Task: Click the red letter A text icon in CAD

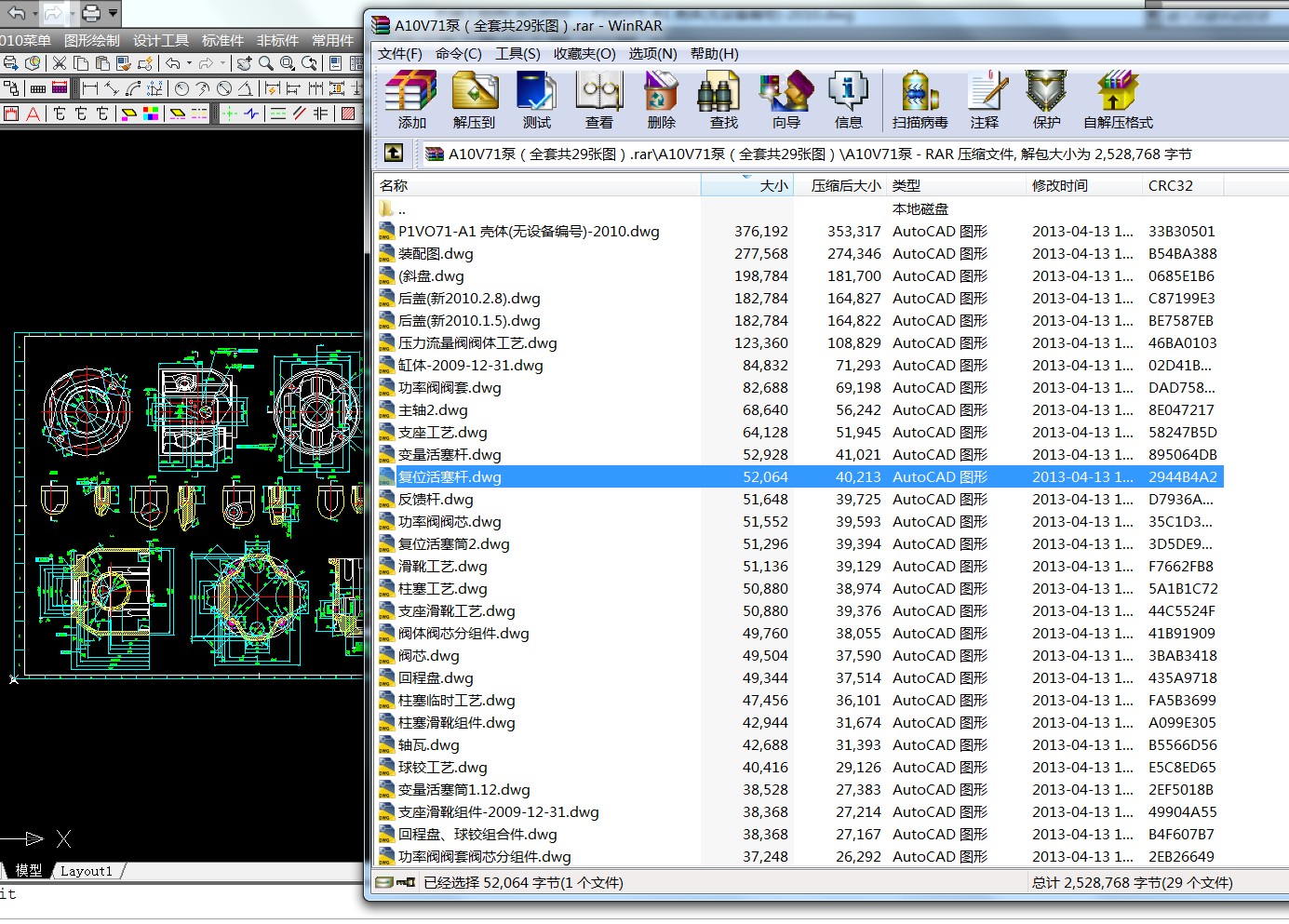Action: click(x=34, y=114)
